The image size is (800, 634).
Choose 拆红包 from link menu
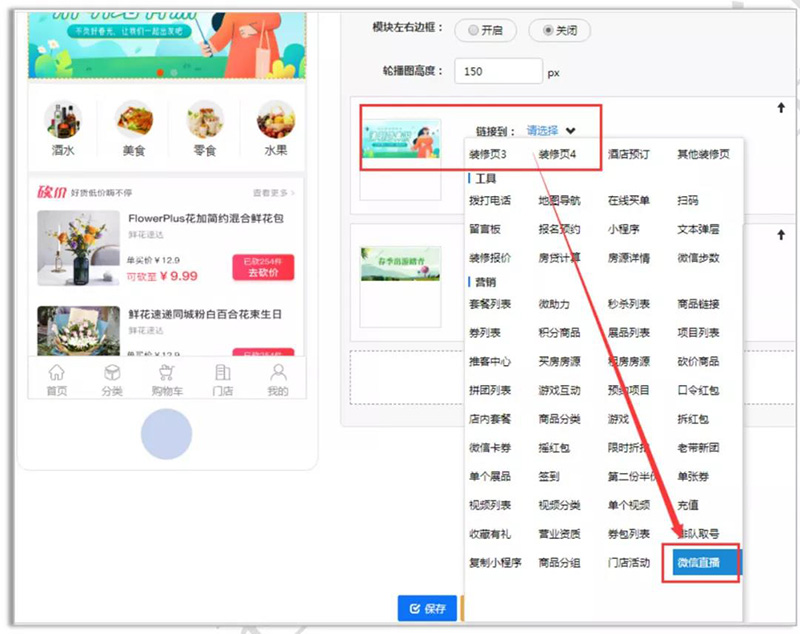[693, 419]
